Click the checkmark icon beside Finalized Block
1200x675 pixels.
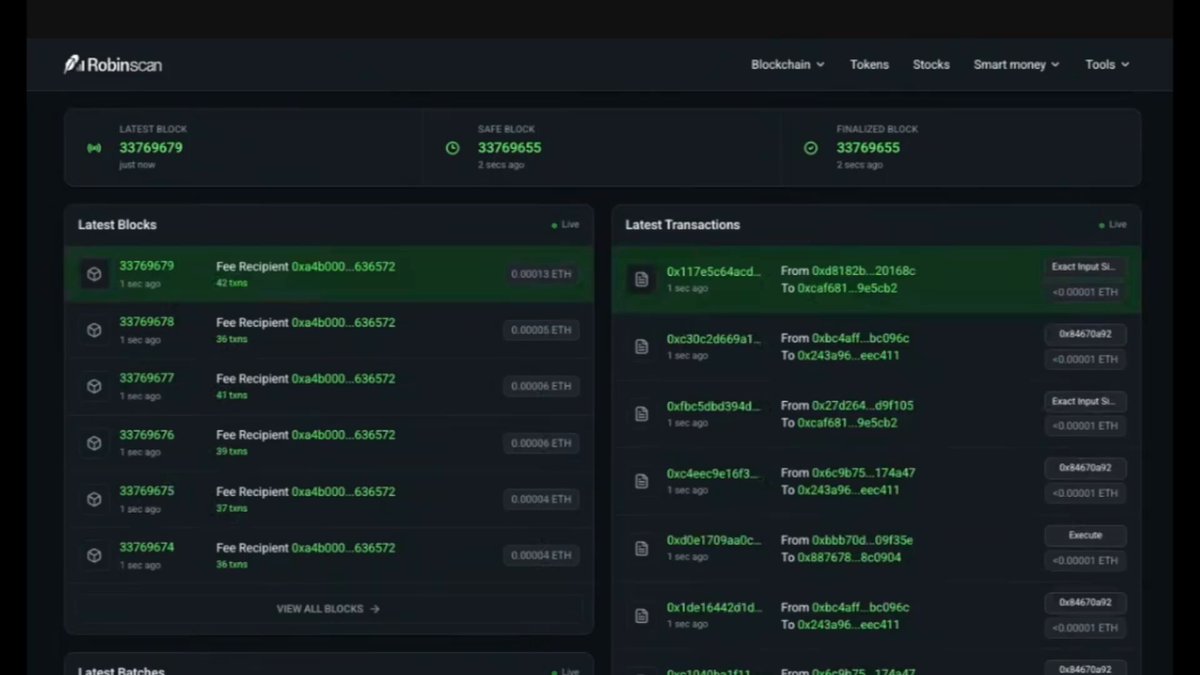point(811,148)
